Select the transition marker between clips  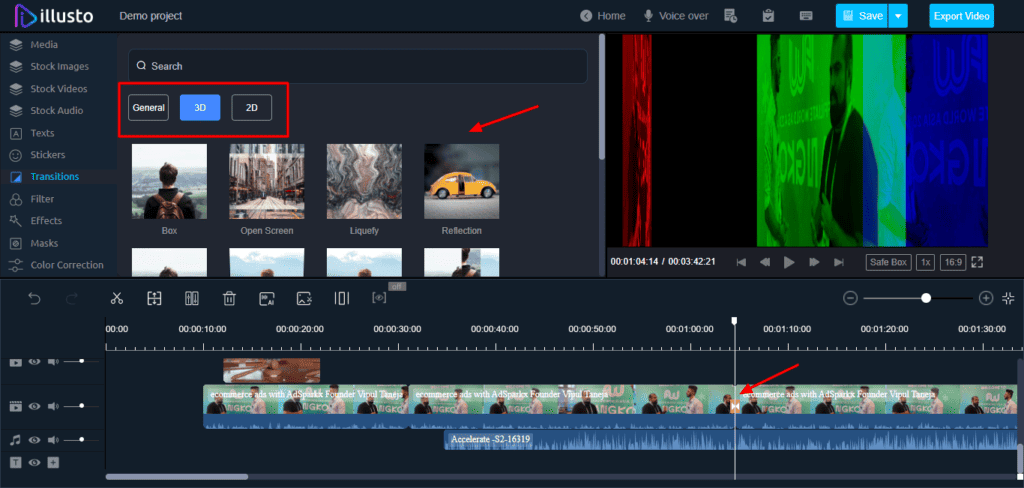click(735, 406)
